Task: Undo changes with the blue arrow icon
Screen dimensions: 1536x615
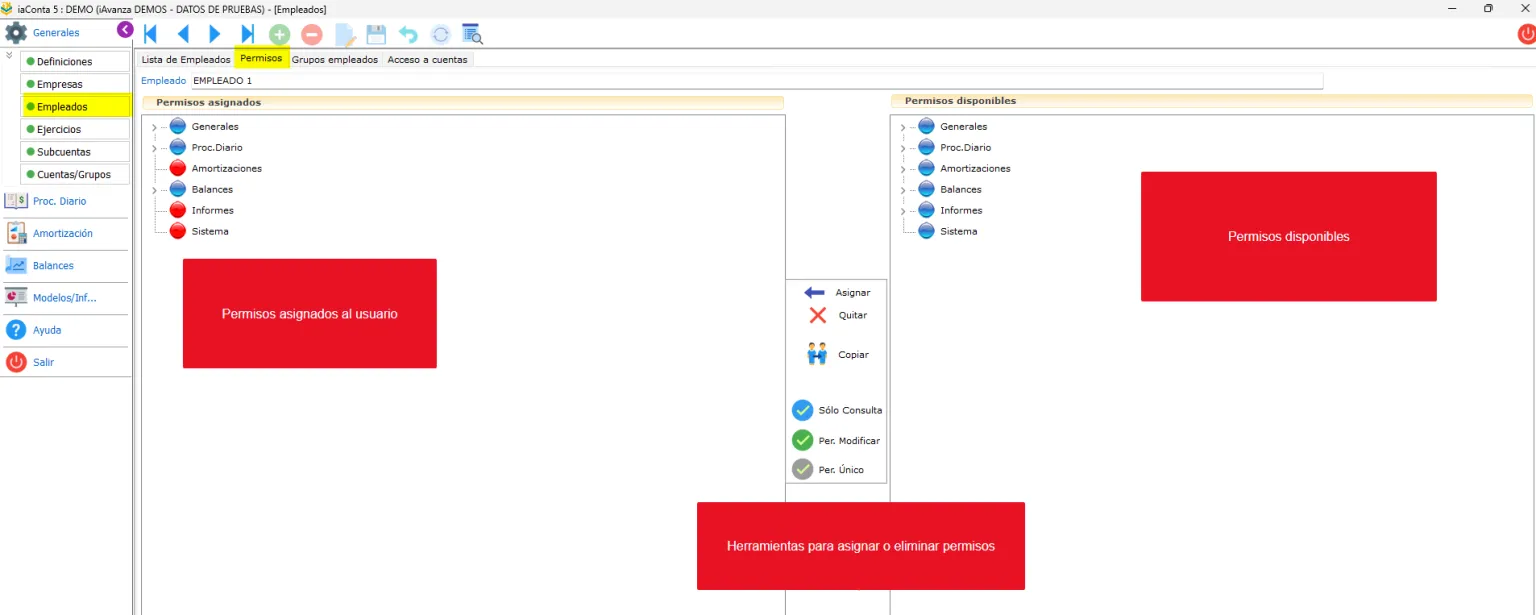Action: tap(408, 34)
